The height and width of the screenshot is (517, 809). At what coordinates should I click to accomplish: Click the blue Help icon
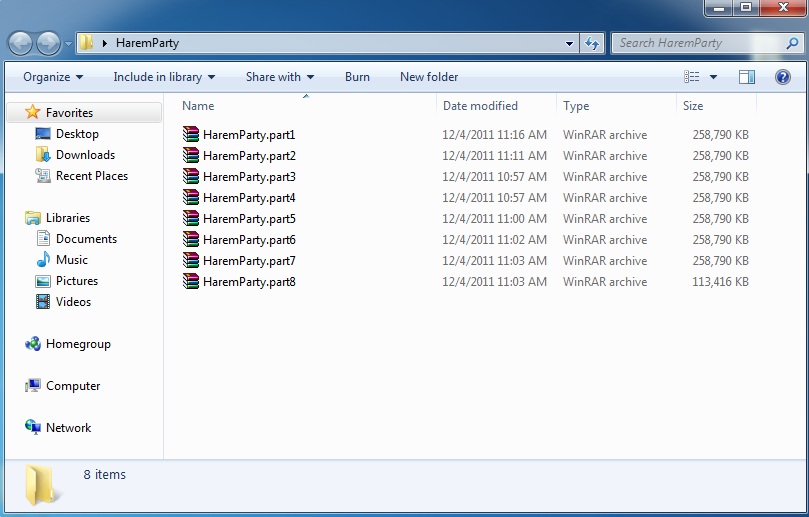[783, 77]
